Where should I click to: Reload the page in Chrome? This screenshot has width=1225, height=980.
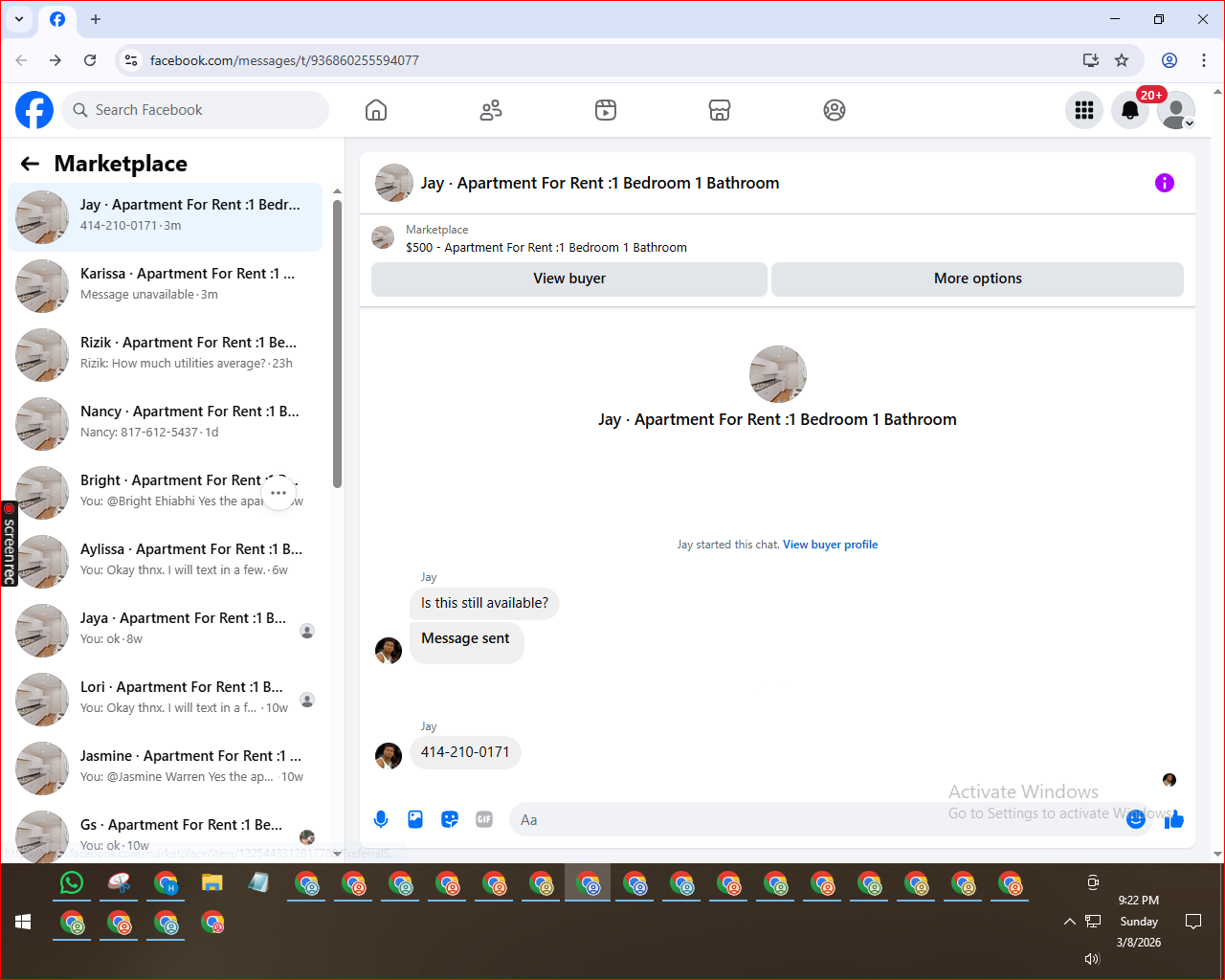click(90, 60)
